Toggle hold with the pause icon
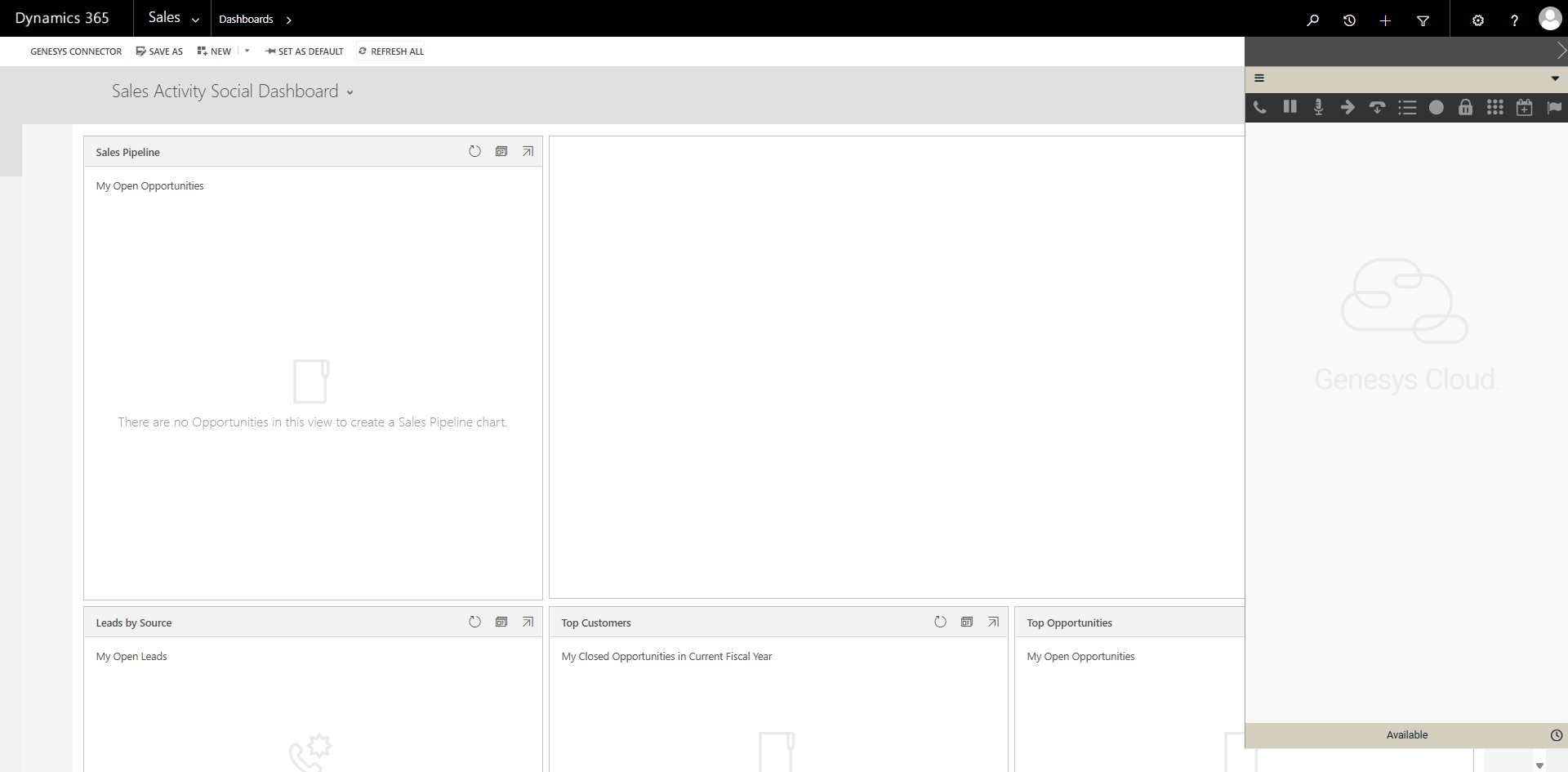This screenshot has height=772, width=1568. click(x=1290, y=107)
